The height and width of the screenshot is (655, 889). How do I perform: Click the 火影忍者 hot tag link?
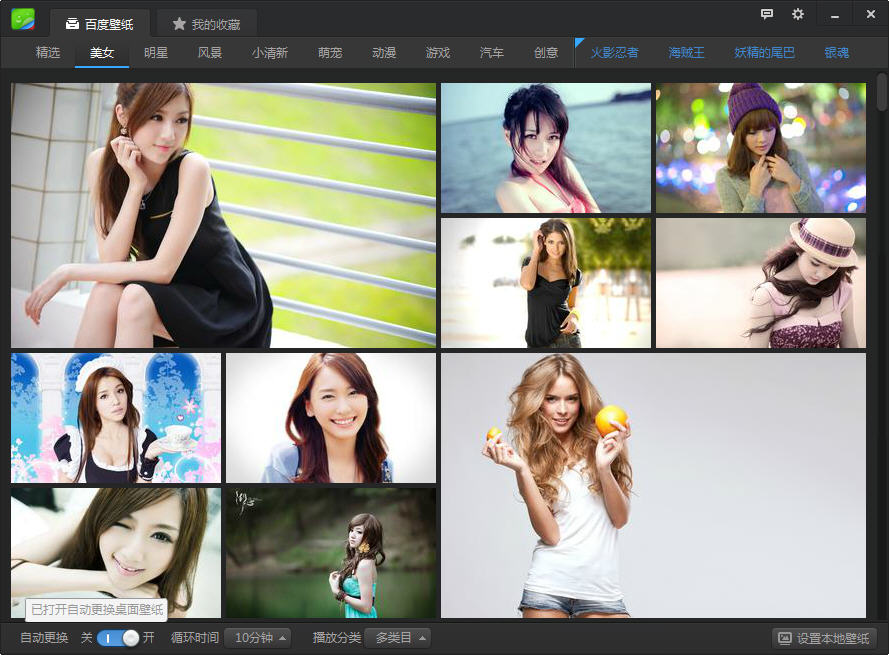point(614,53)
